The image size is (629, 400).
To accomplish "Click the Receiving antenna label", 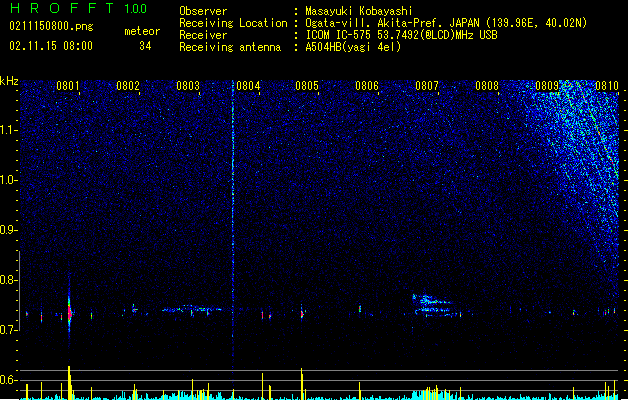I will 230,47.
